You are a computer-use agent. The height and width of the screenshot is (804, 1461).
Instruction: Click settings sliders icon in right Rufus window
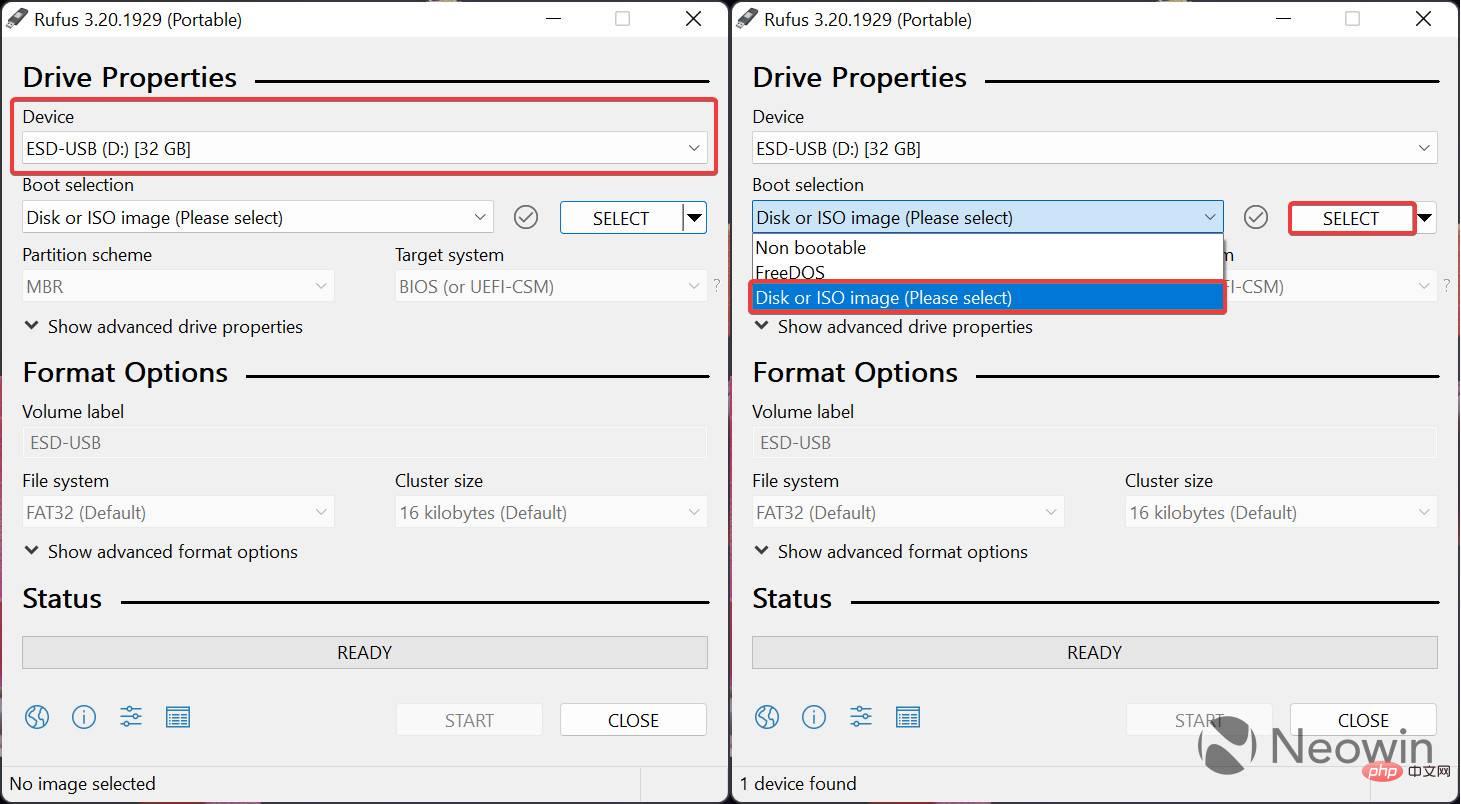(x=861, y=717)
